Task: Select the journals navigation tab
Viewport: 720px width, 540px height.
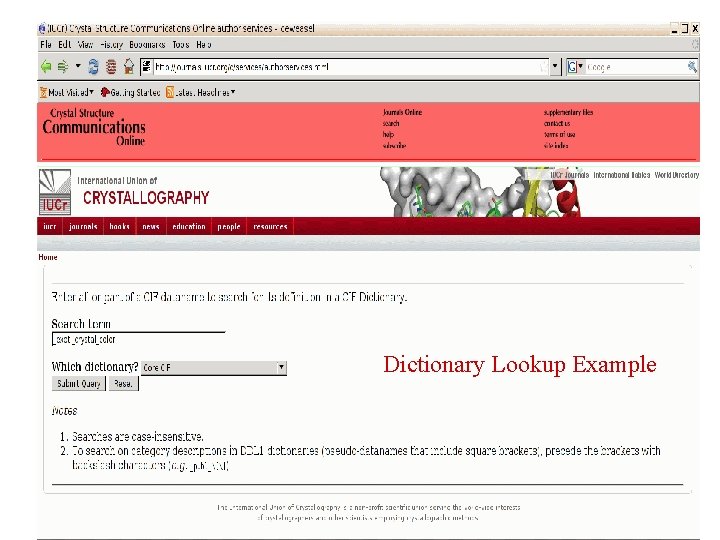Action: point(83,226)
